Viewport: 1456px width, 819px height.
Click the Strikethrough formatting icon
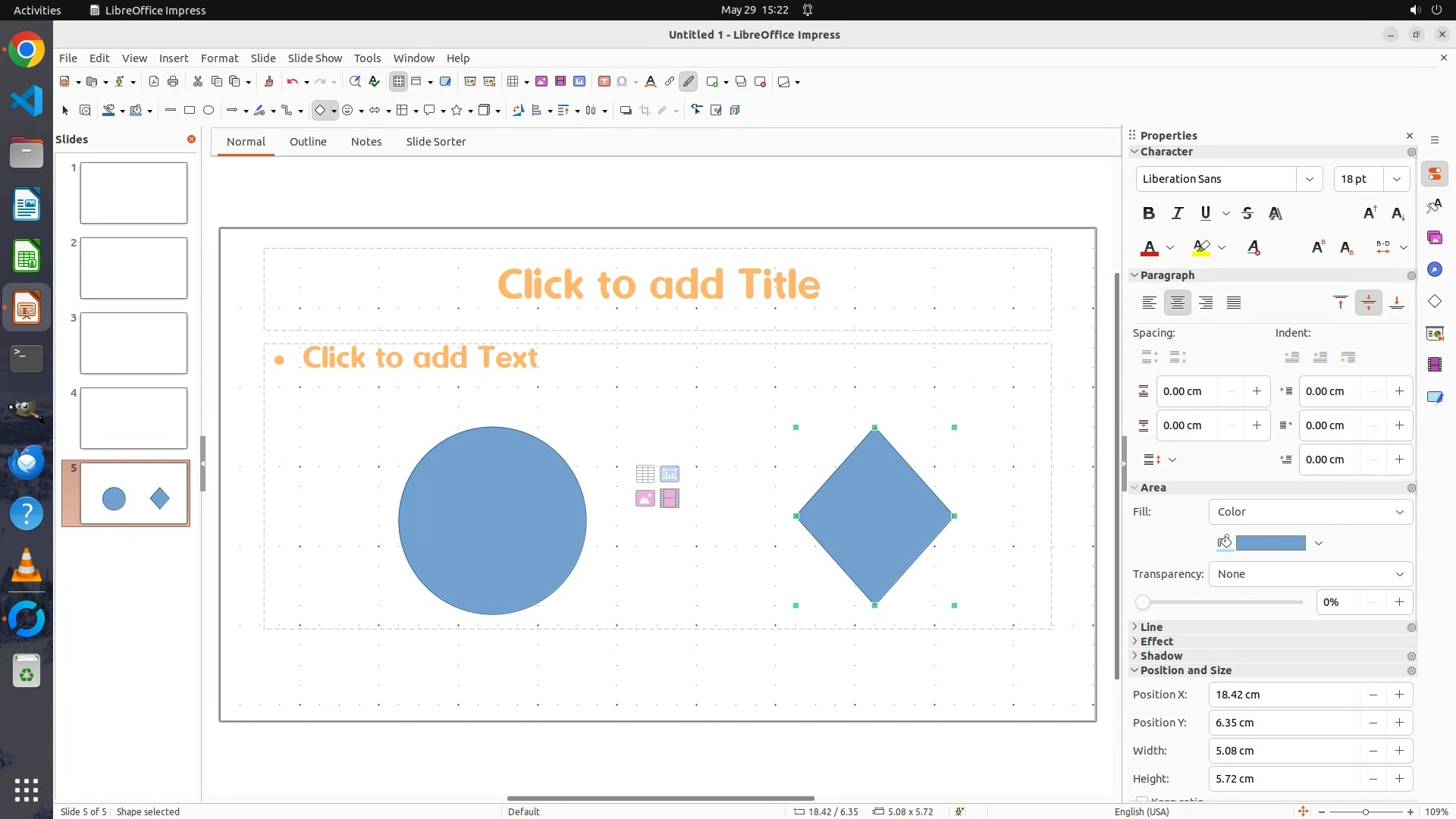pyautogui.click(x=1247, y=214)
